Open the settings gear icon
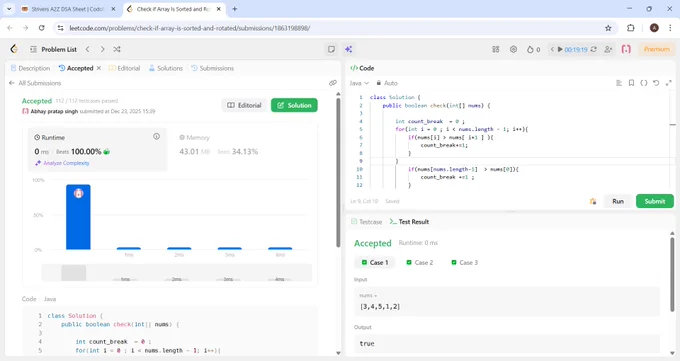This screenshot has height=361, width=680. [513, 49]
